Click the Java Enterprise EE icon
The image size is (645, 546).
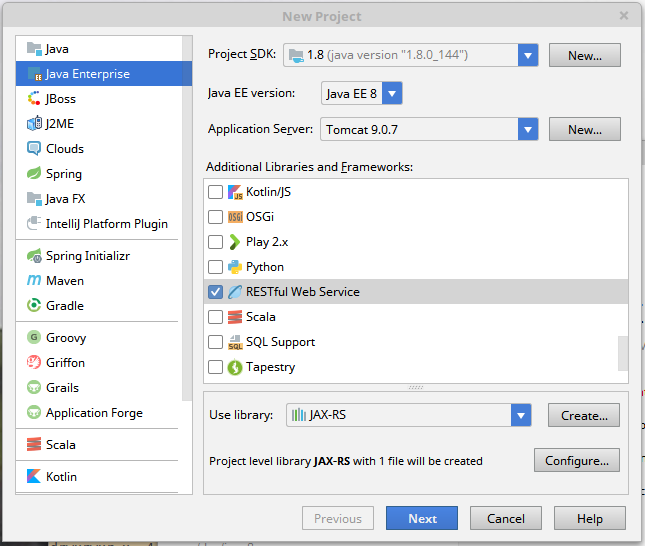[34, 74]
